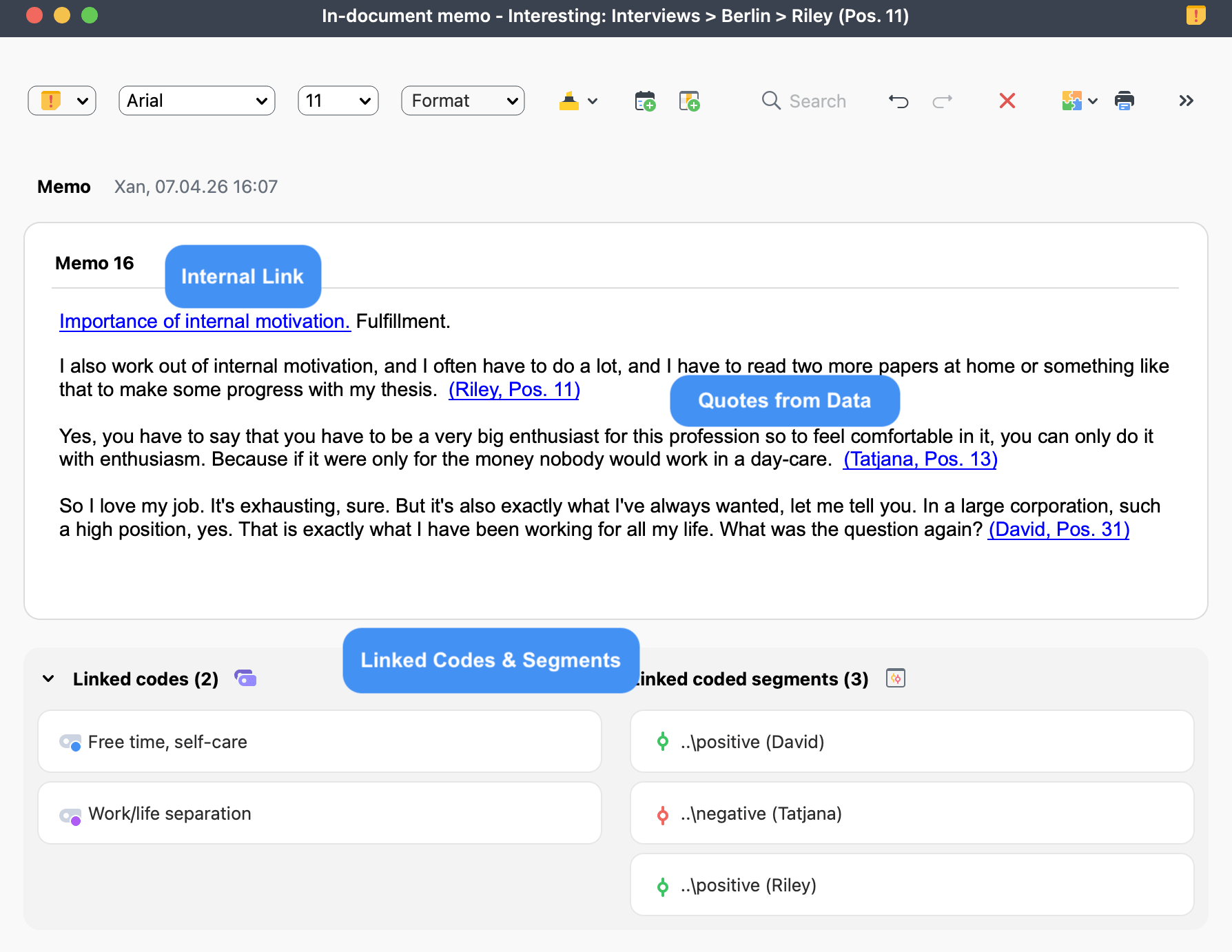Open the memo symbol dropdown
Screen dimensions: 1232x952
61,101
